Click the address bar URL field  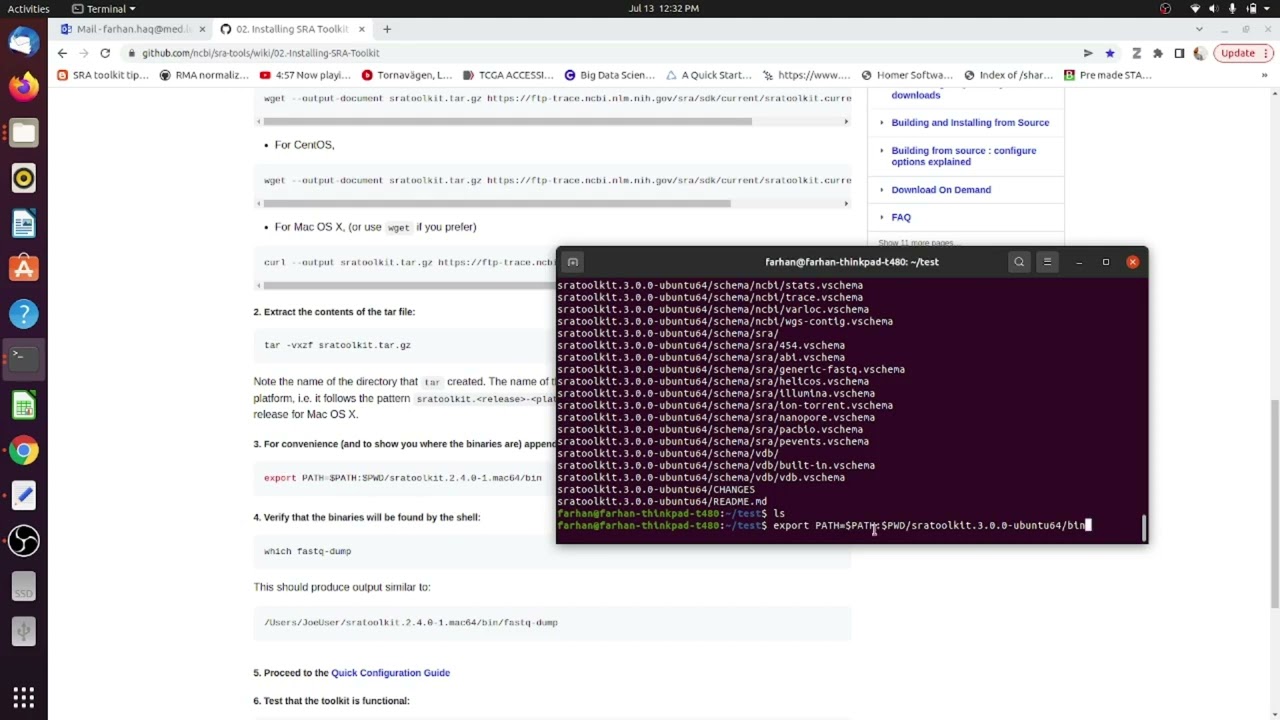pyautogui.click(x=600, y=53)
